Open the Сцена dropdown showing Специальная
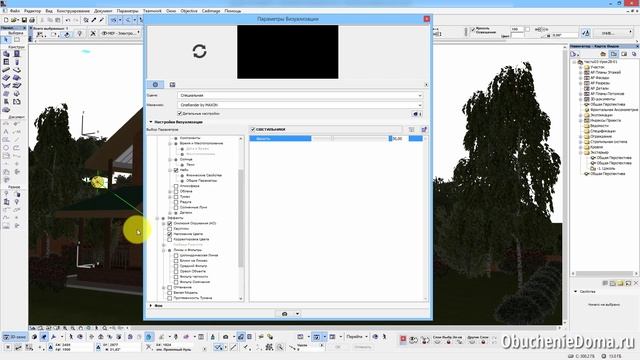 300,95
